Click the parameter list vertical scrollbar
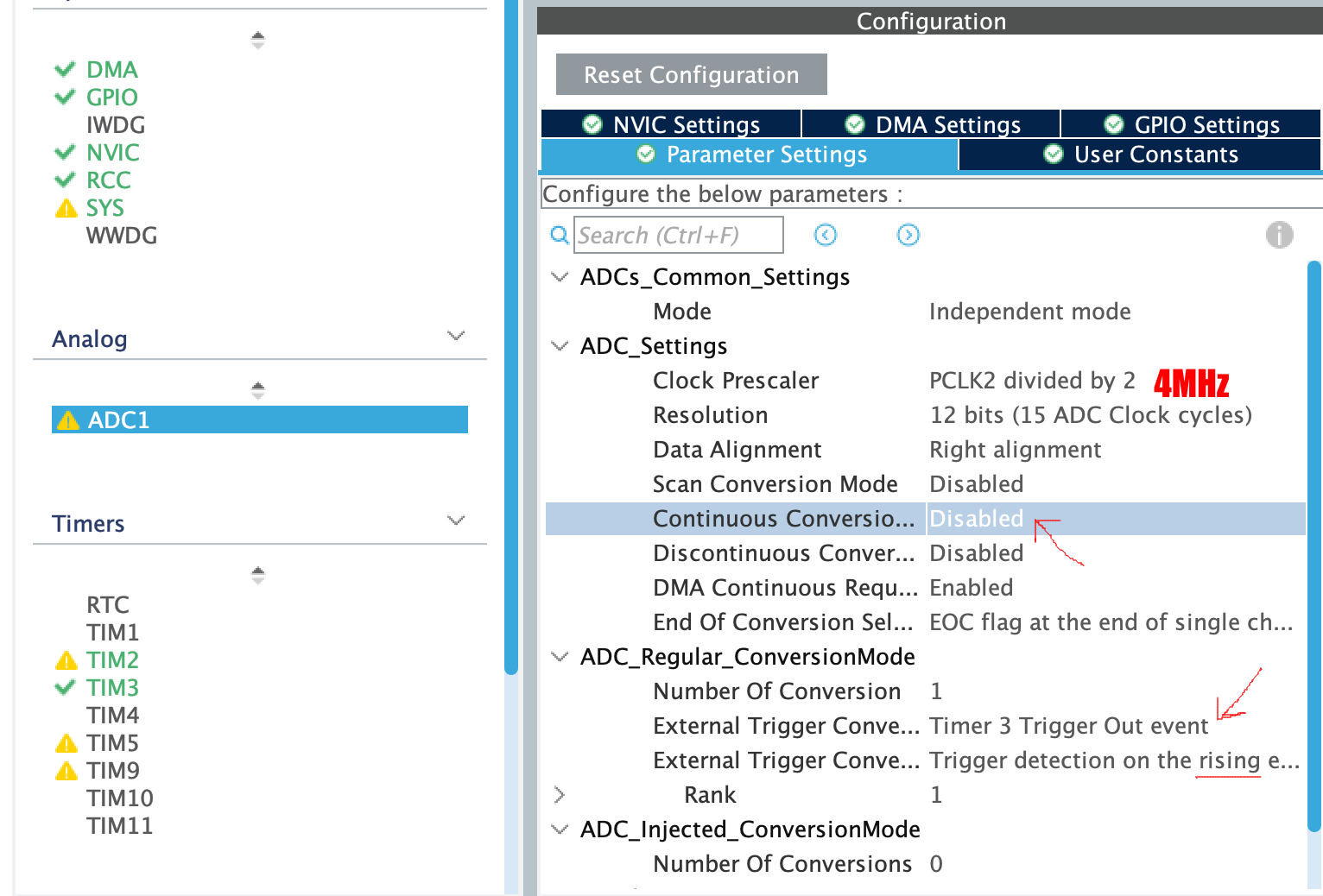The height and width of the screenshot is (896, 1323). tap(1314, 544)
